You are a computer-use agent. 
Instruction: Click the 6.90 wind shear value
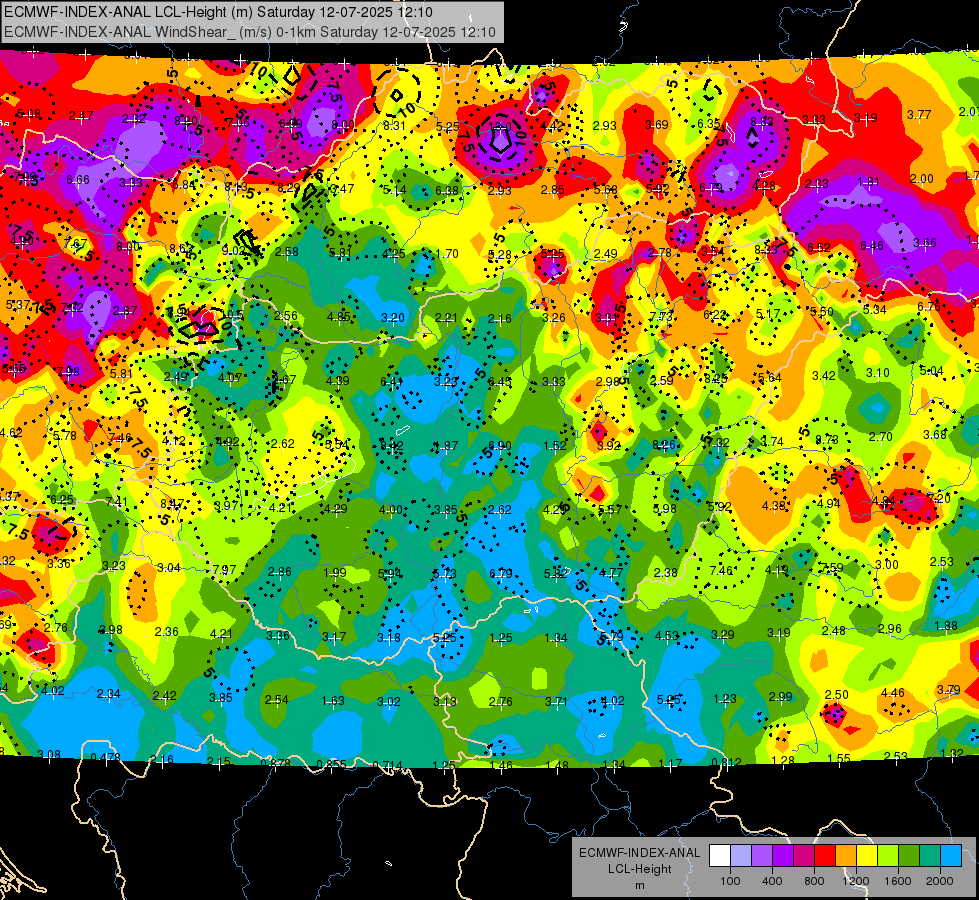(x=500, y=446)
